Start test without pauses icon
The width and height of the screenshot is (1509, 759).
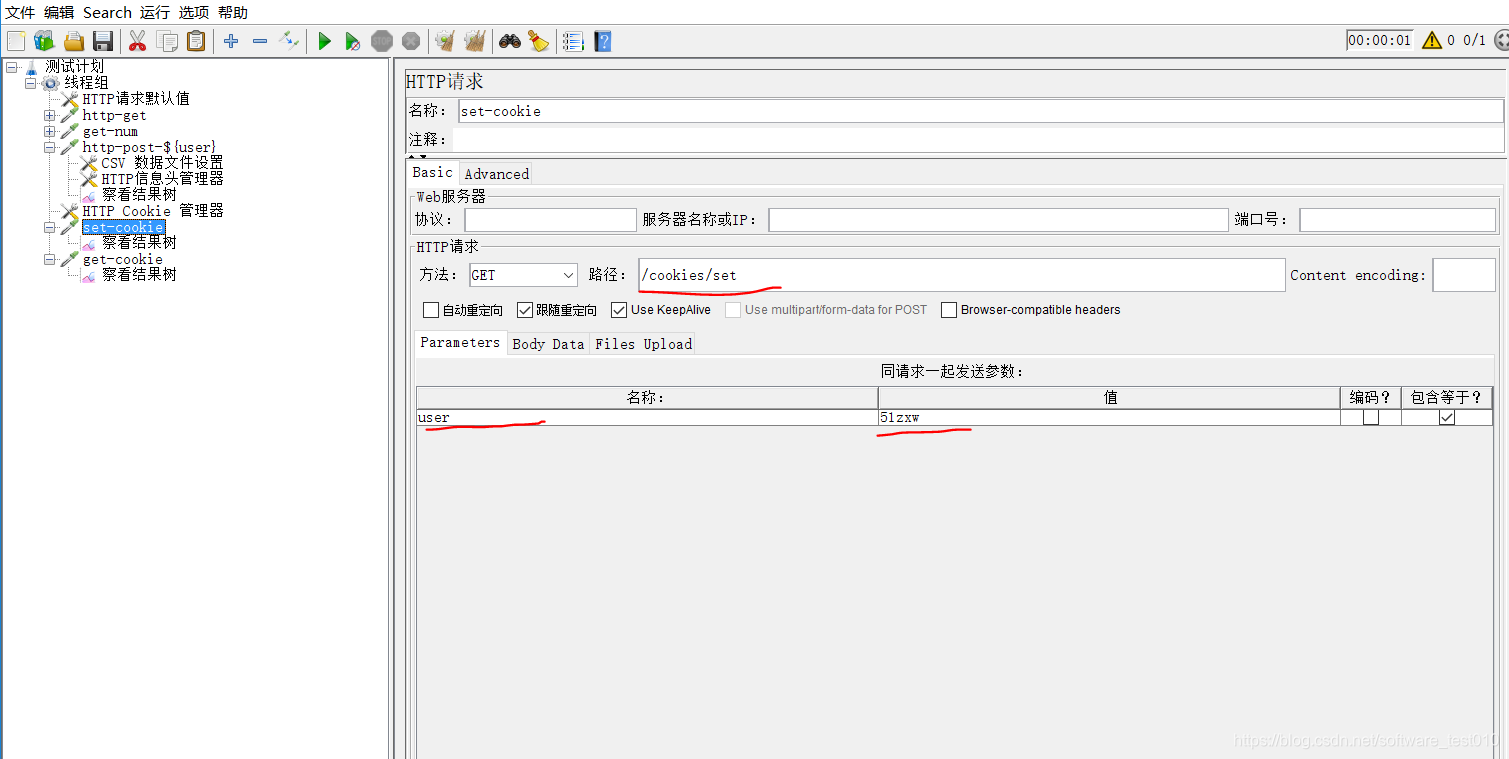tap(352, 41)
